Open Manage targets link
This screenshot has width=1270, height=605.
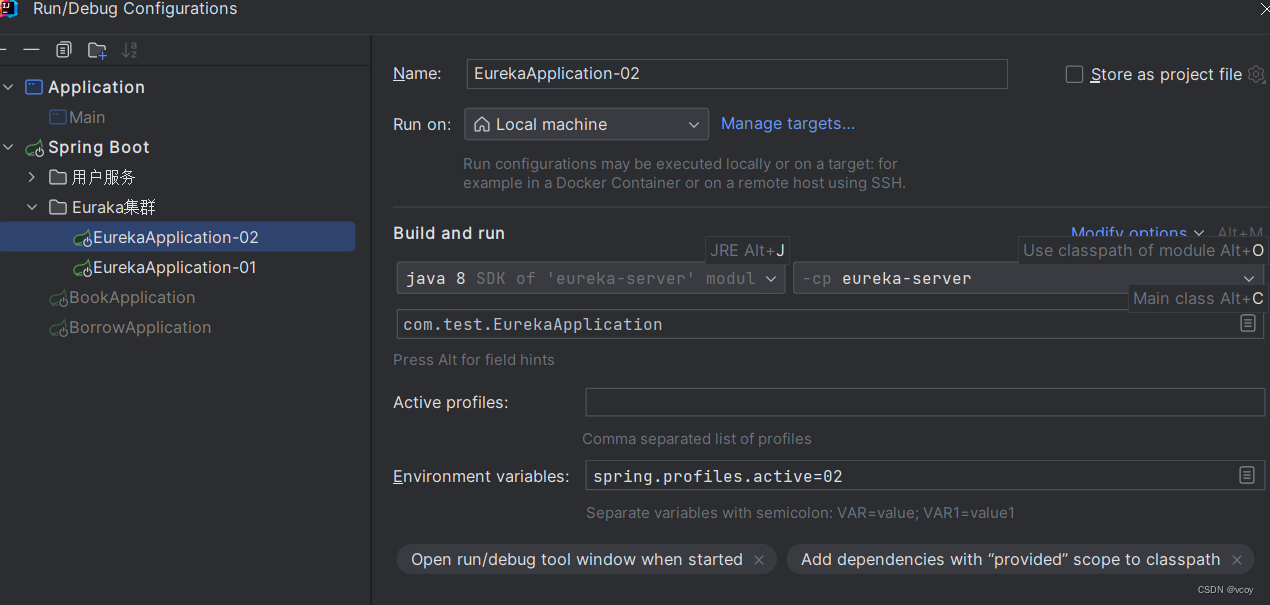pos(788,124)
